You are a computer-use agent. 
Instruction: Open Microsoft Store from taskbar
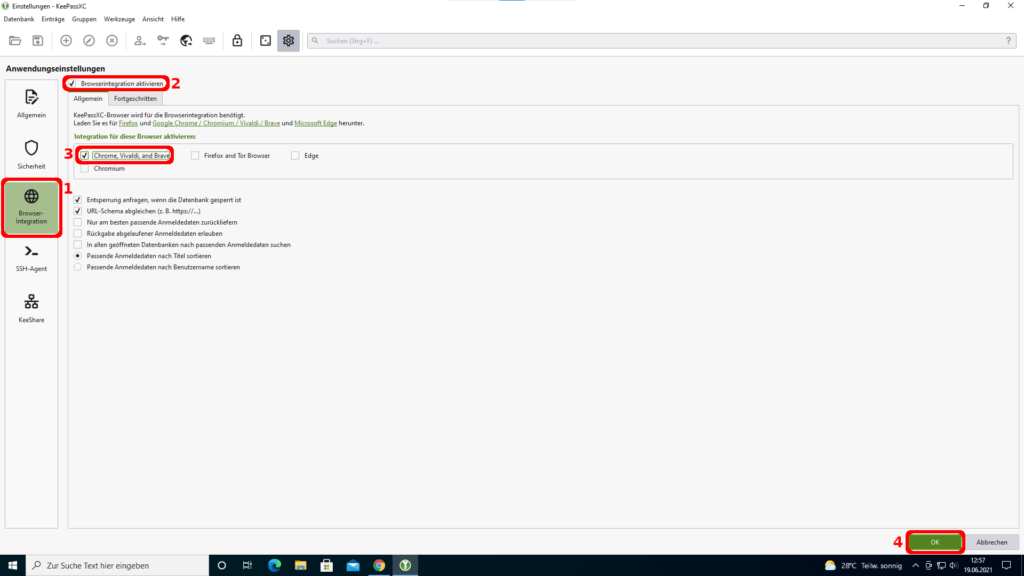tap(327, 566)
